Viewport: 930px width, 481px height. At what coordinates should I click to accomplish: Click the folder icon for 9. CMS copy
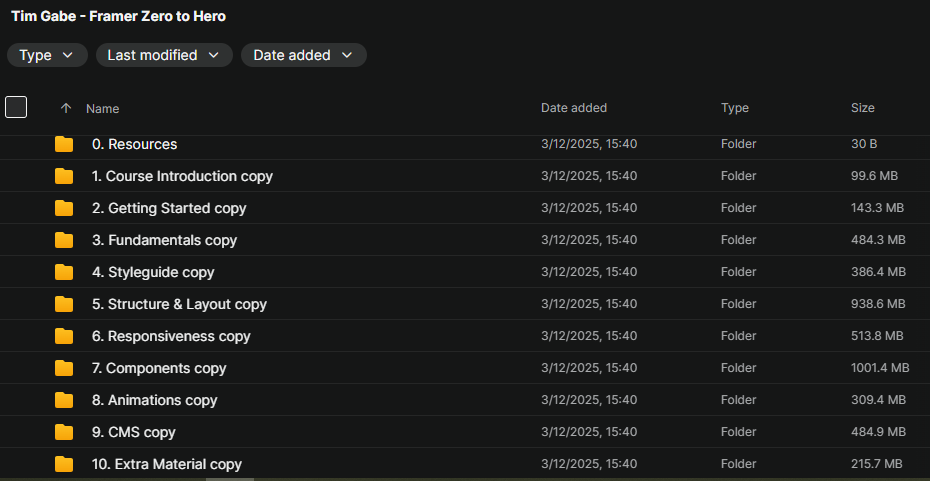[x=64, y=432]
